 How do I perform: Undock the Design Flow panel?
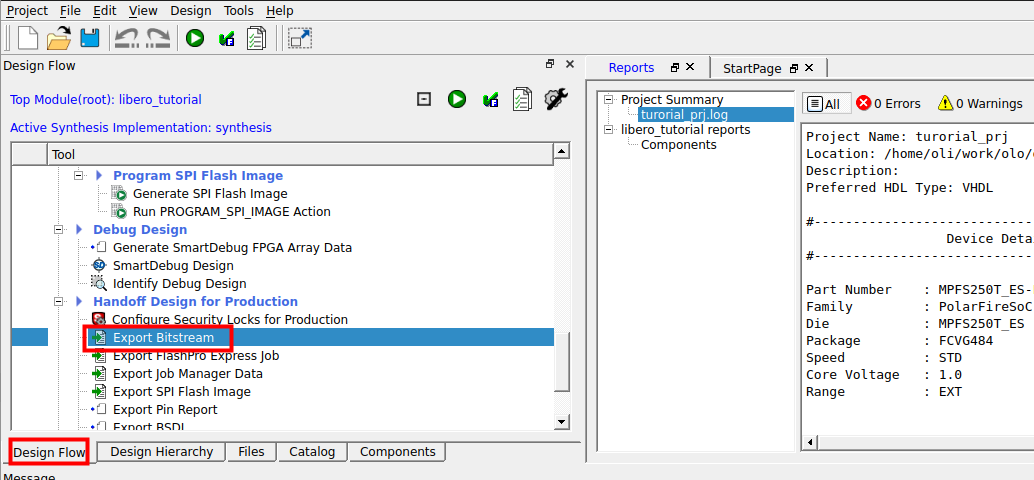[550, 65]
